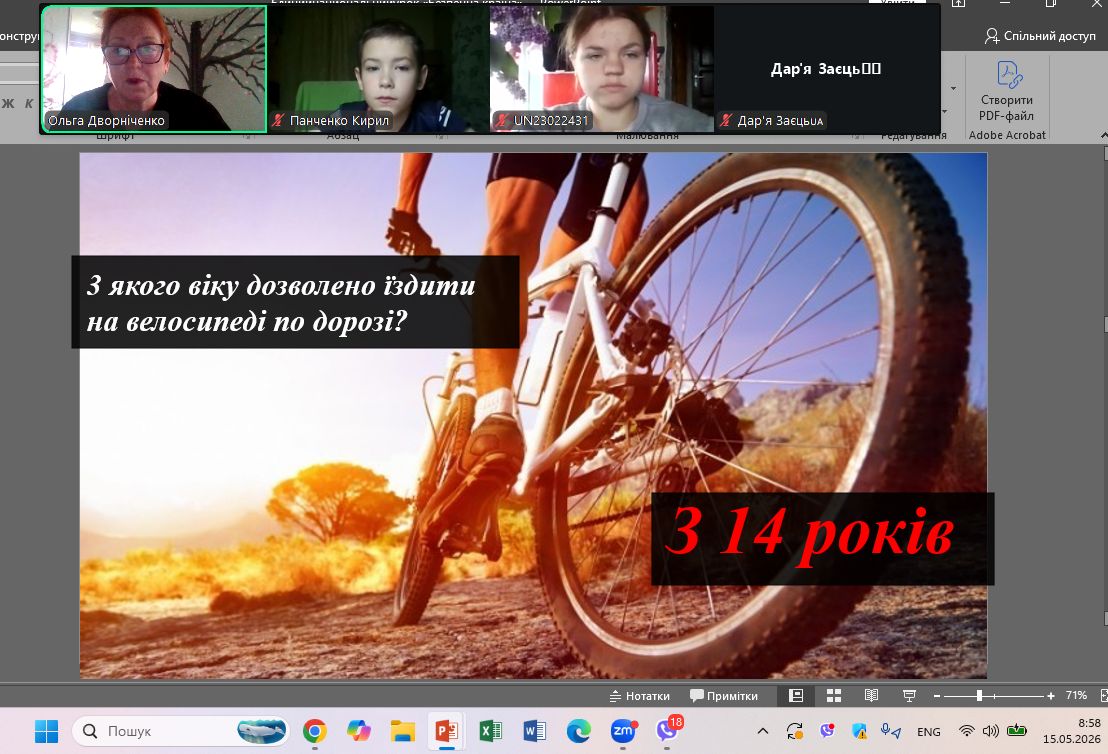Open Microsoft Edge from taskbar
Image resolution: width=1108 pixels, height=754 pixels.
(x=579, y=731)
